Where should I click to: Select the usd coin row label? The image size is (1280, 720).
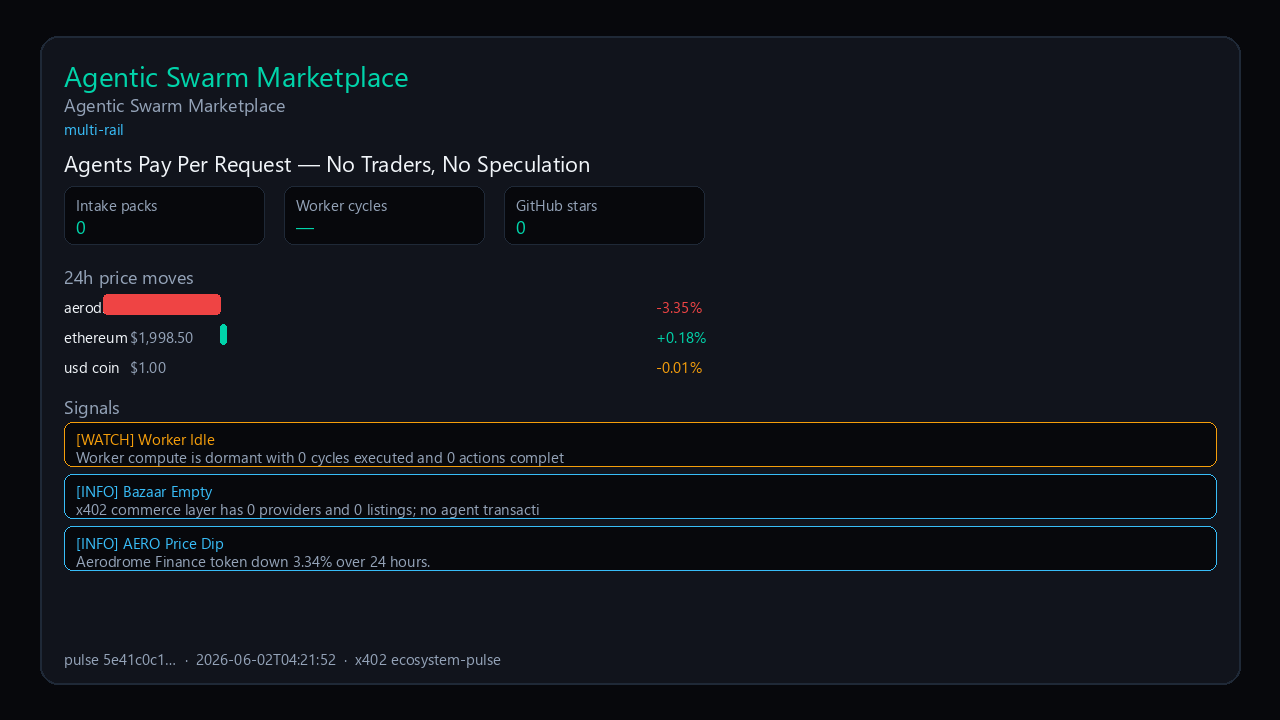[x=92, y=368]
